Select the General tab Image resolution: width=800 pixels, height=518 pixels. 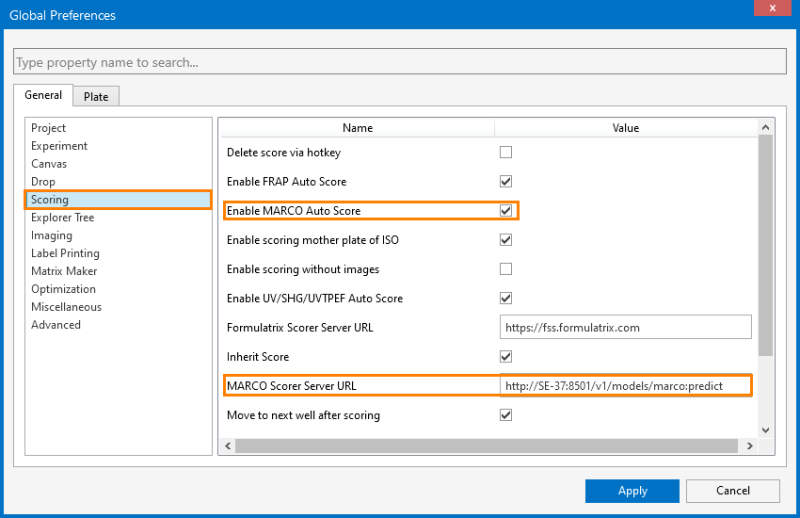pos(43,96)
